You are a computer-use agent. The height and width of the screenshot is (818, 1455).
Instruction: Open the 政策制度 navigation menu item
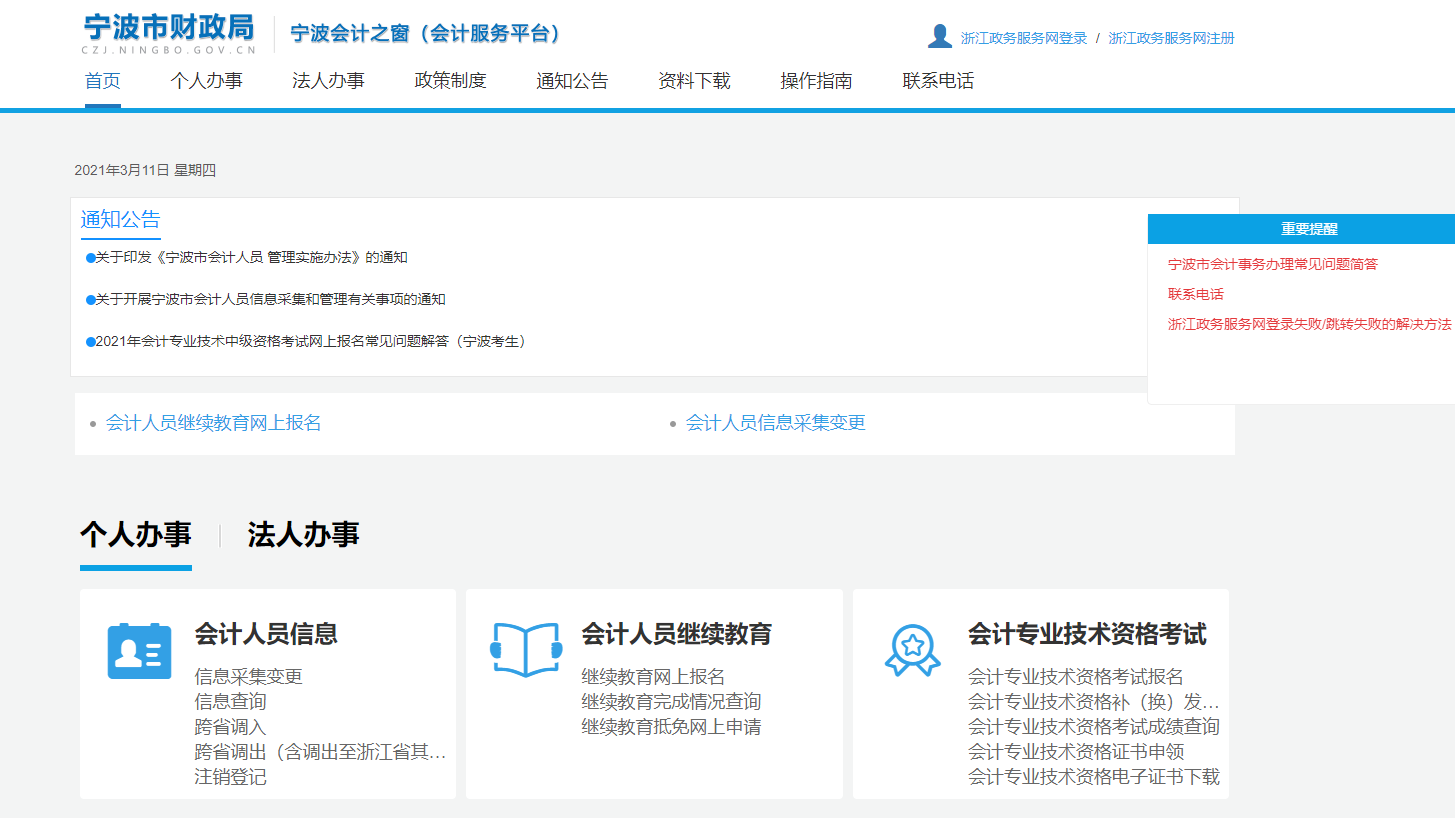coord(450,81)
